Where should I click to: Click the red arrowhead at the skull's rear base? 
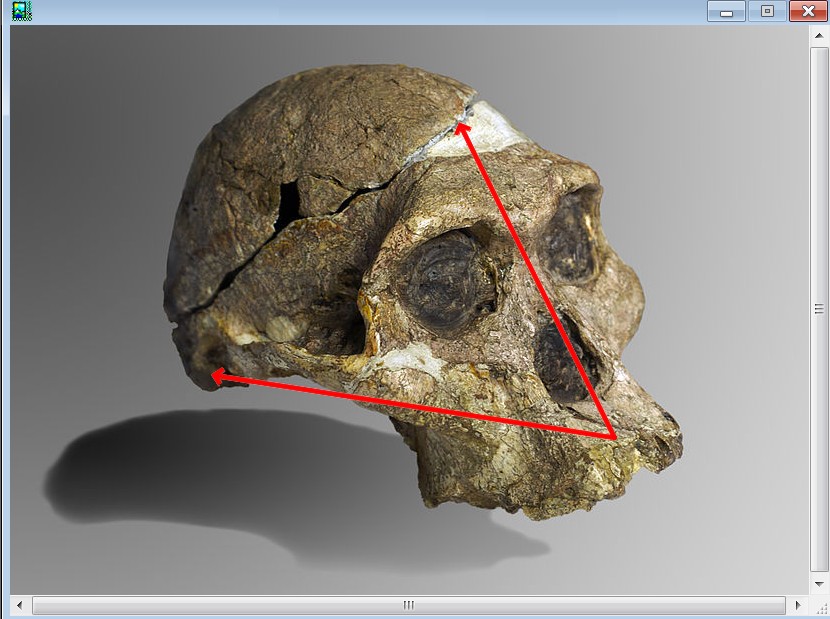[x=217, y=377]
